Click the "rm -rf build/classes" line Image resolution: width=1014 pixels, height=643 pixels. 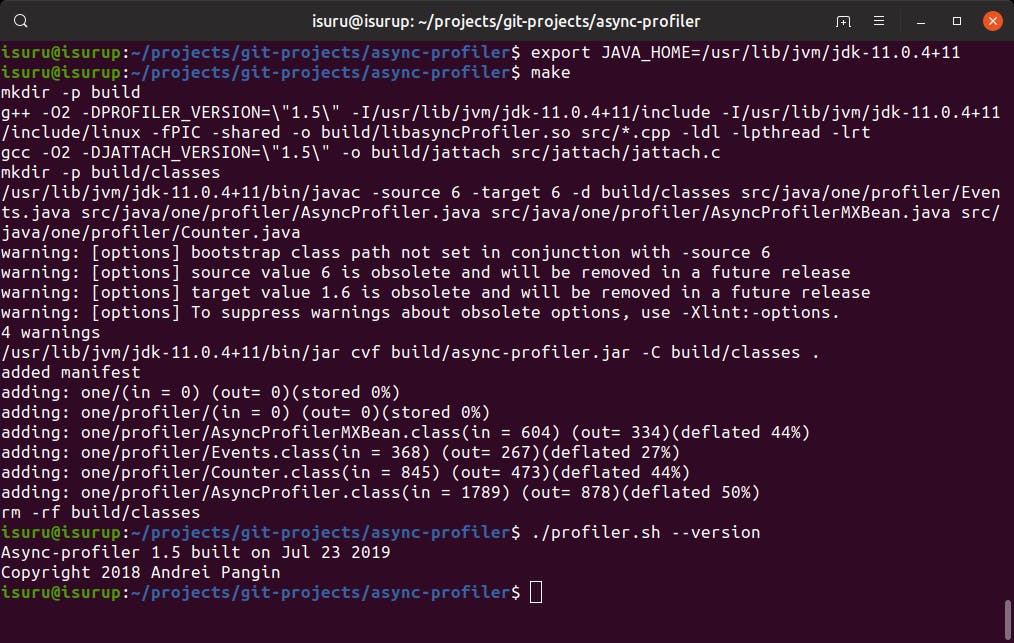tap(101, 512)
